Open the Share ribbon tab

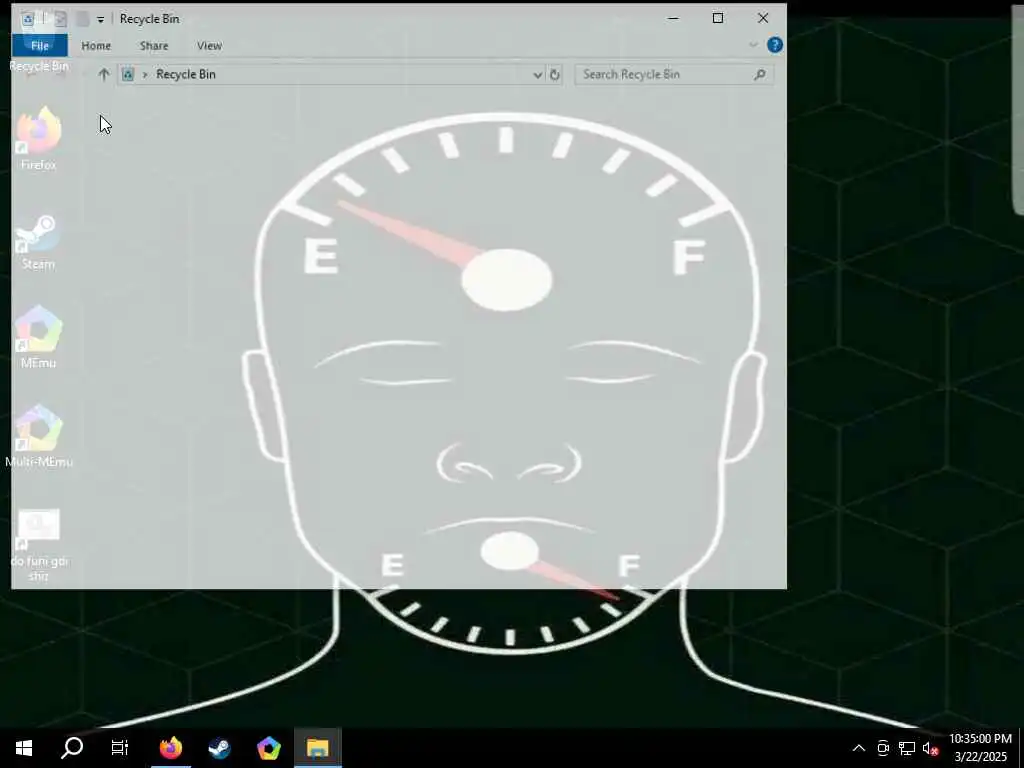(154, 46)
